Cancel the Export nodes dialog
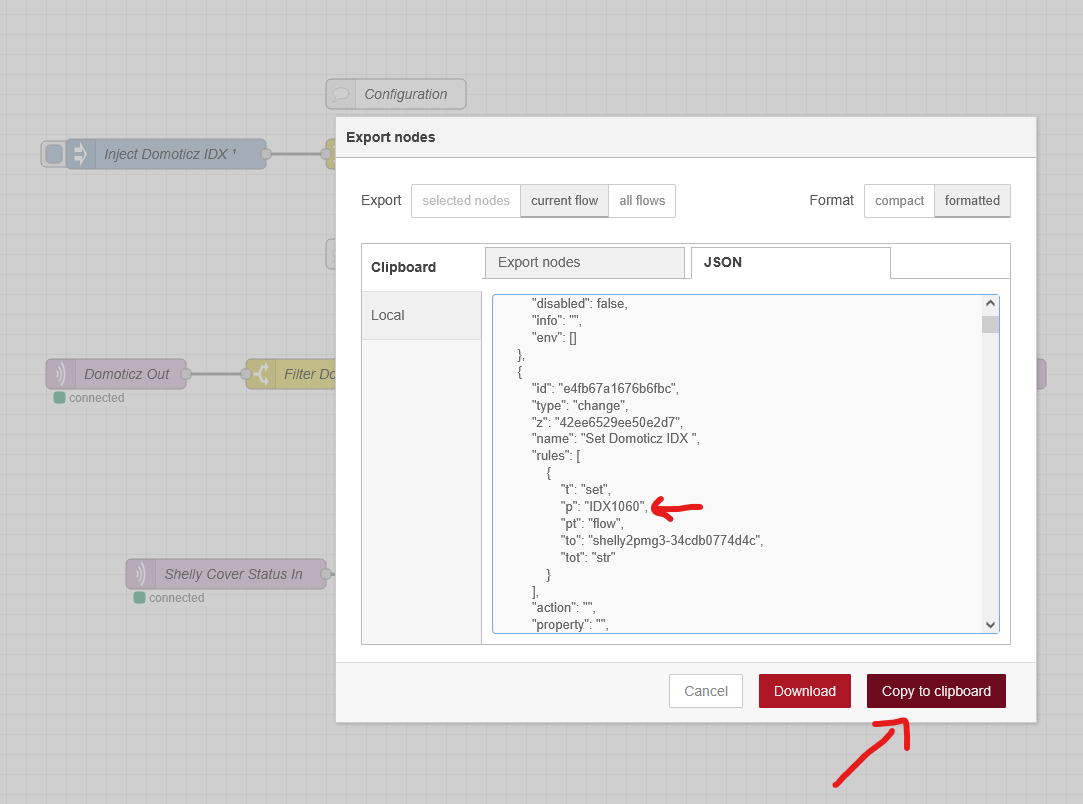The height and width of the screenshot is (804, 1083). 706,691
